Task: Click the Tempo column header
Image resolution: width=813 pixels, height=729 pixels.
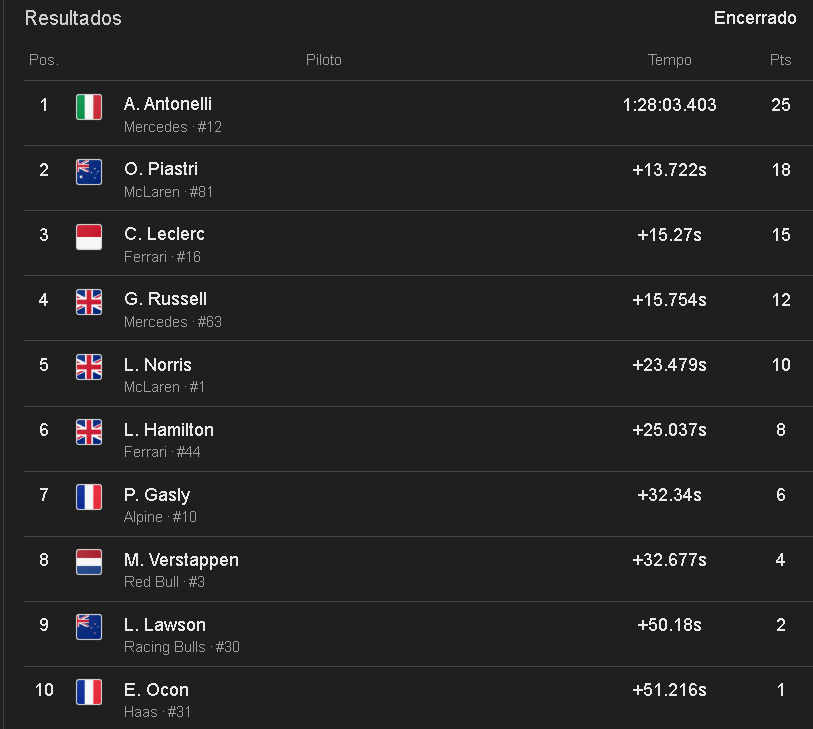Action: click(x=669, y=60)
